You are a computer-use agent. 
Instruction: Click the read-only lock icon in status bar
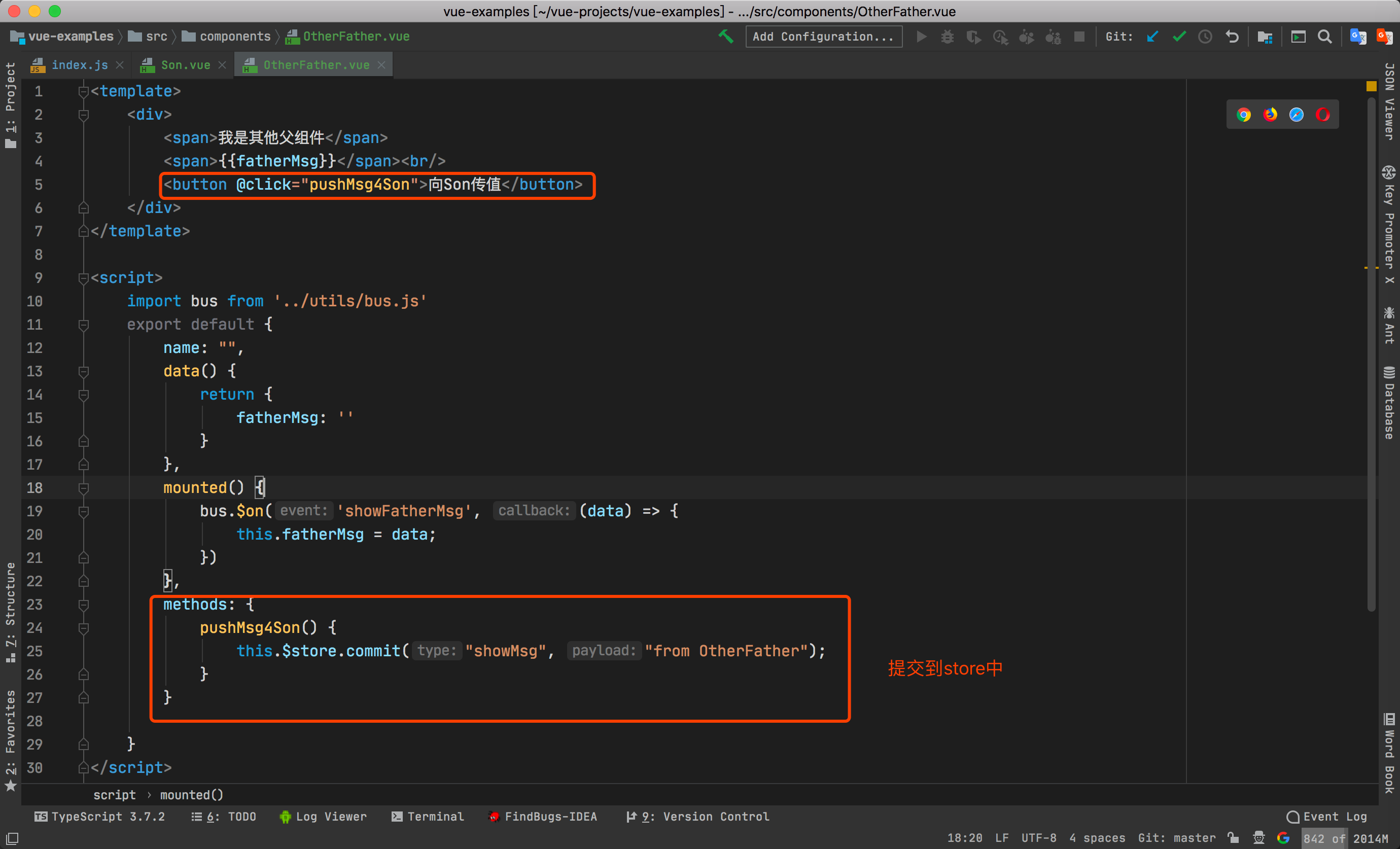(1233, 838)
